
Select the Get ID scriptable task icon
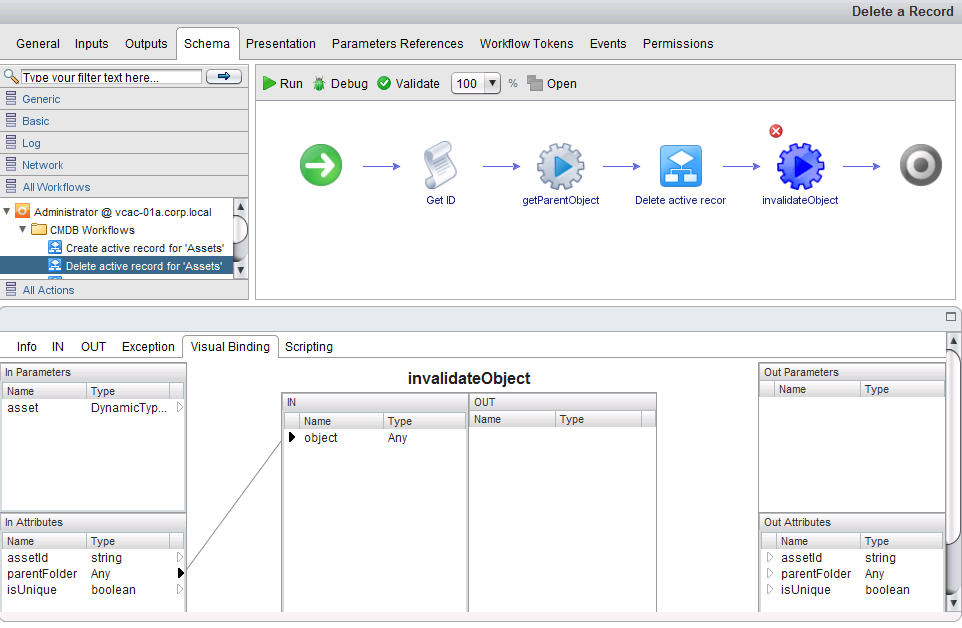tap(440, 164)
